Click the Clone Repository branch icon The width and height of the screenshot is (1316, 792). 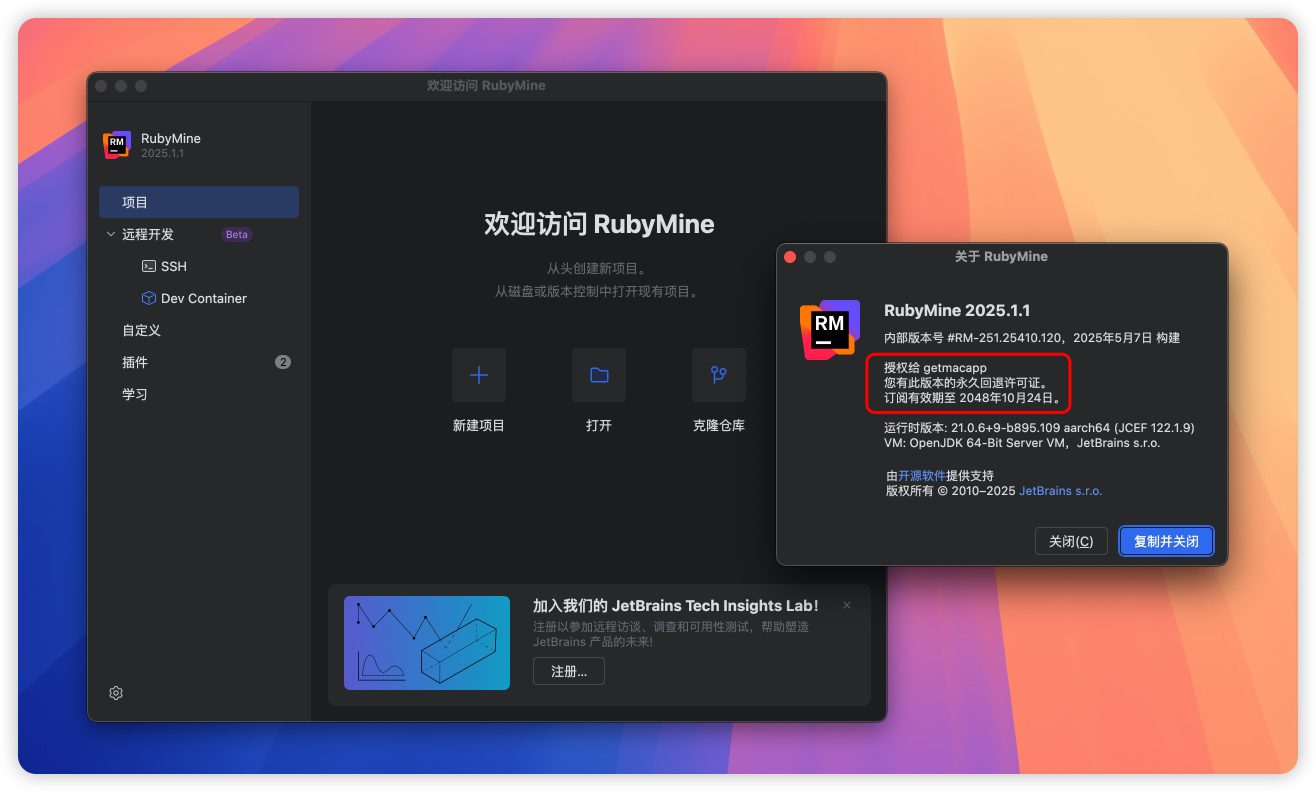tap(719, 375)
